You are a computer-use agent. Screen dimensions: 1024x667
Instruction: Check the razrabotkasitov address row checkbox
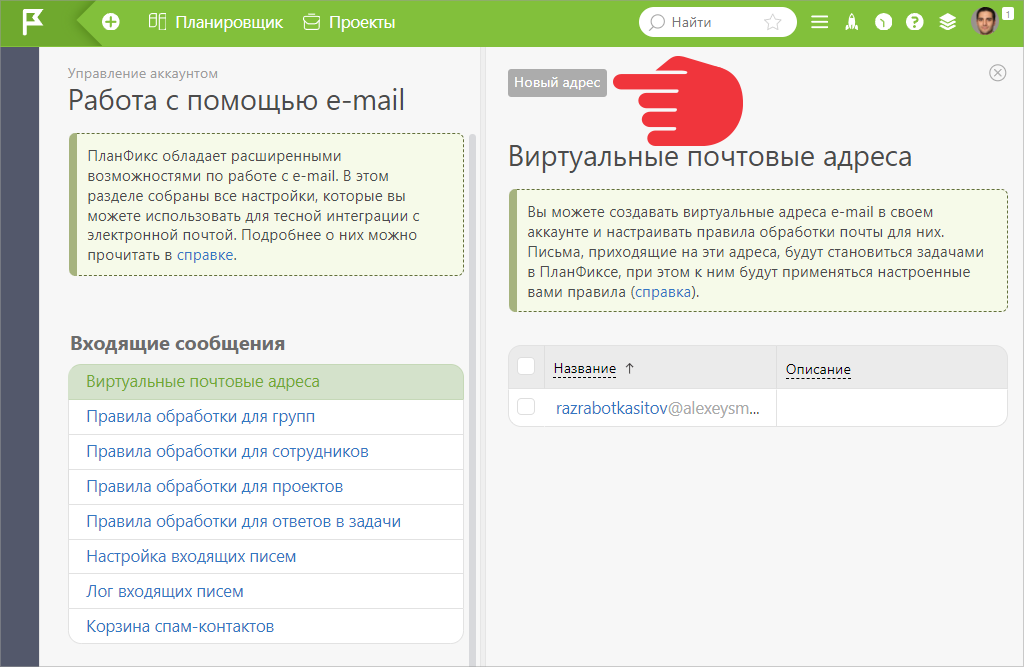(526, 407)
